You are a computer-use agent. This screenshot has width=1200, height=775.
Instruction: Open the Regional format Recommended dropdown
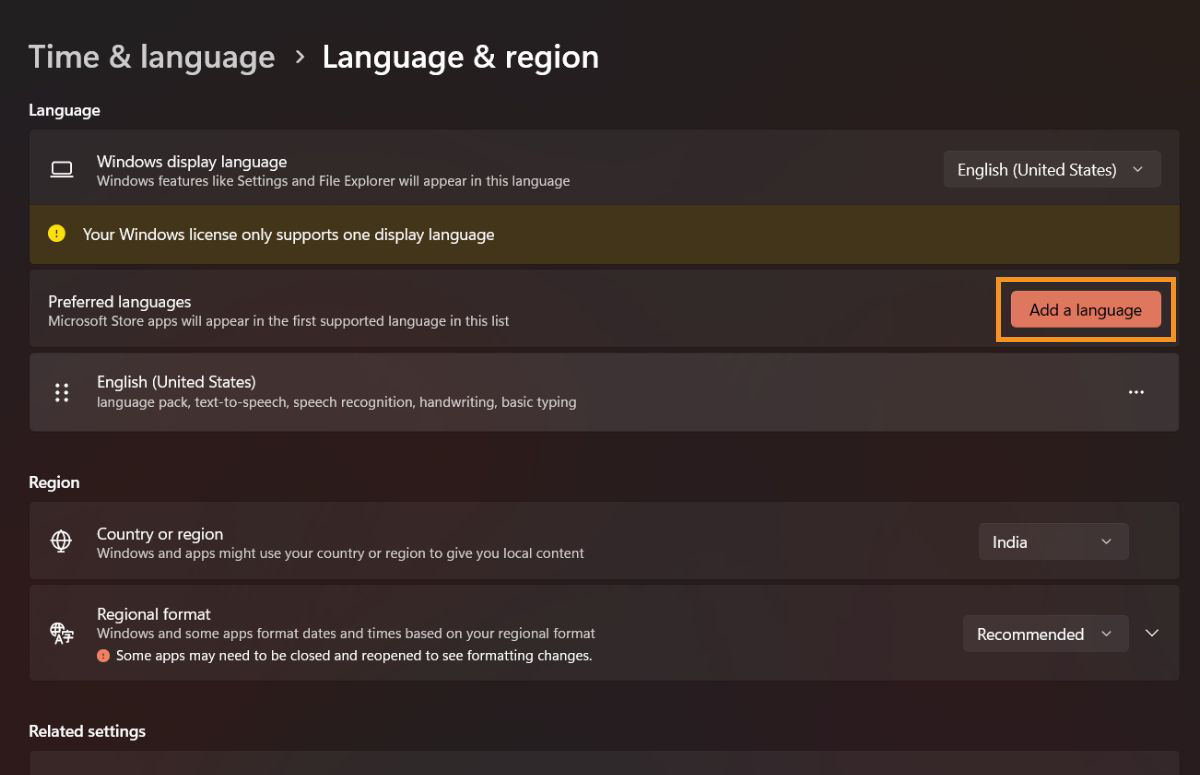tap(1045, 633)
